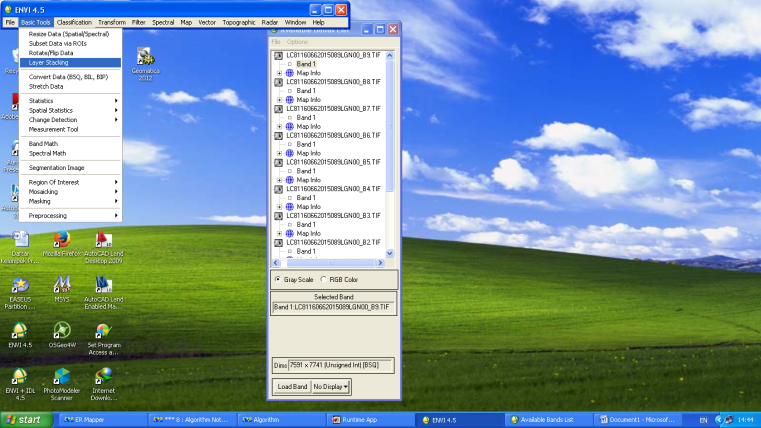Open the Transform menu
This screenshot has height=428, width=761.
coord(112,22)
